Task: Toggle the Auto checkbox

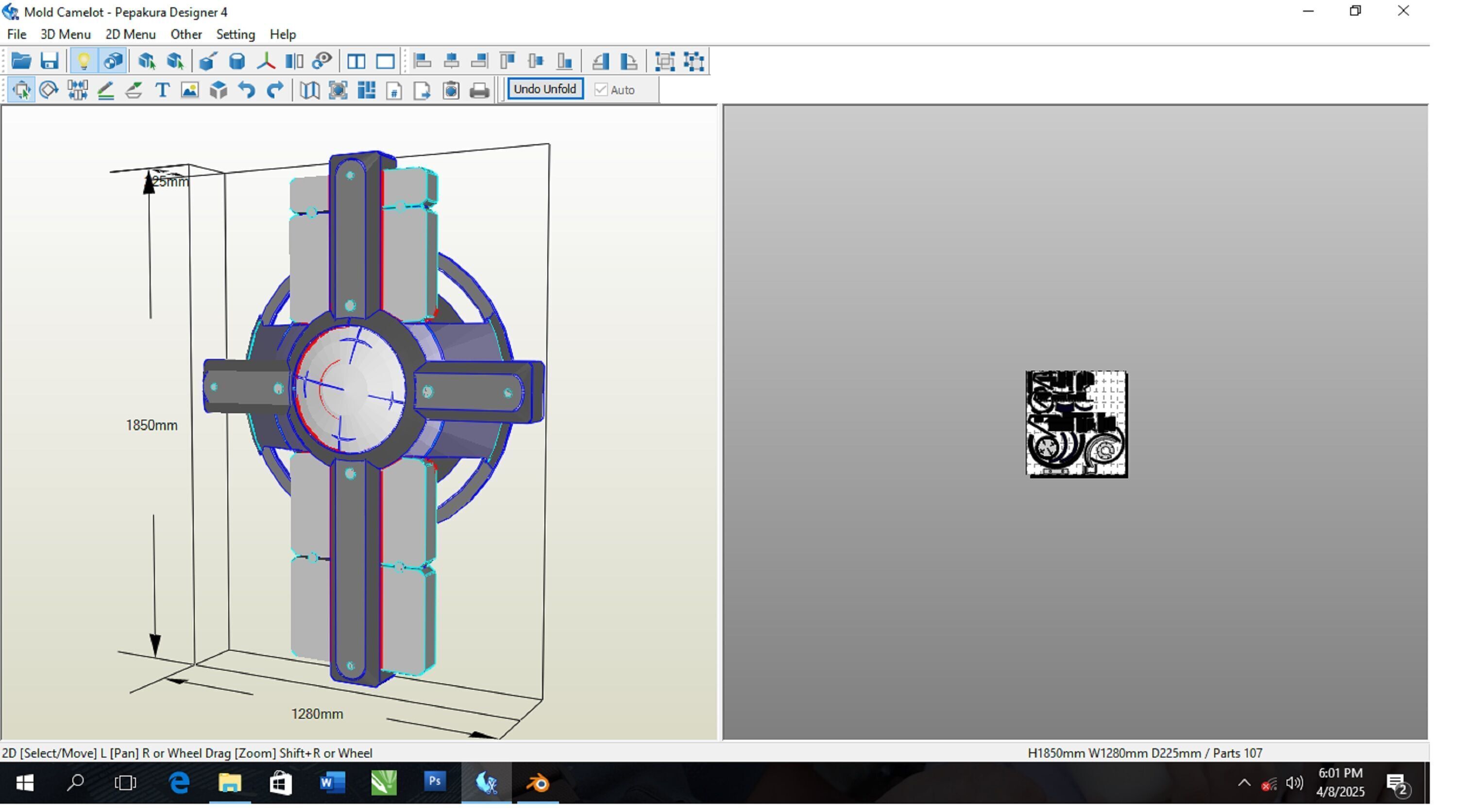Action: (601, 90)
